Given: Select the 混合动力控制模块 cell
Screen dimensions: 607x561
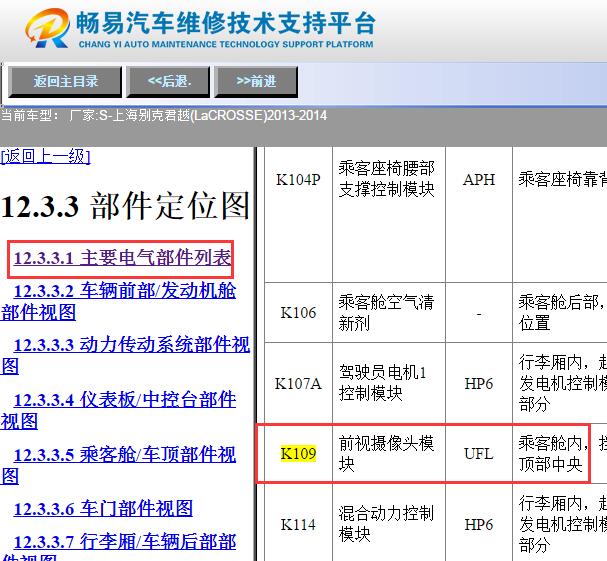Looking at the screenshot, I should pos(389,524).
